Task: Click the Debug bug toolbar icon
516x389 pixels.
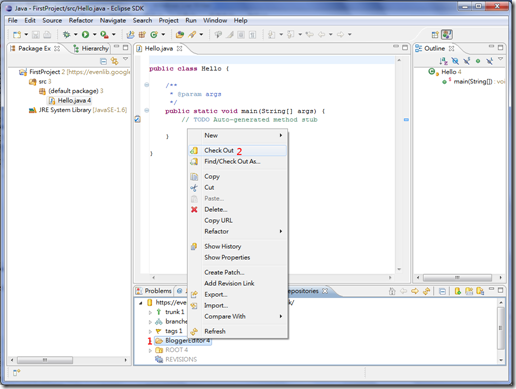Action: pos(67,34)
